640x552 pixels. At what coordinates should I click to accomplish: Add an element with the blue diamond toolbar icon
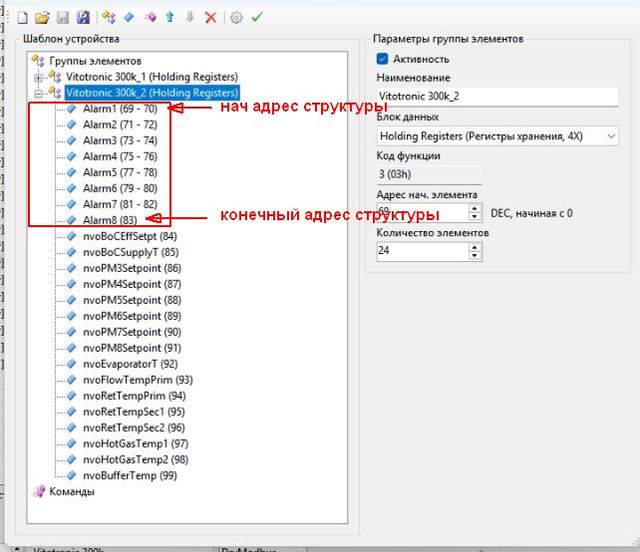[129, 17]
